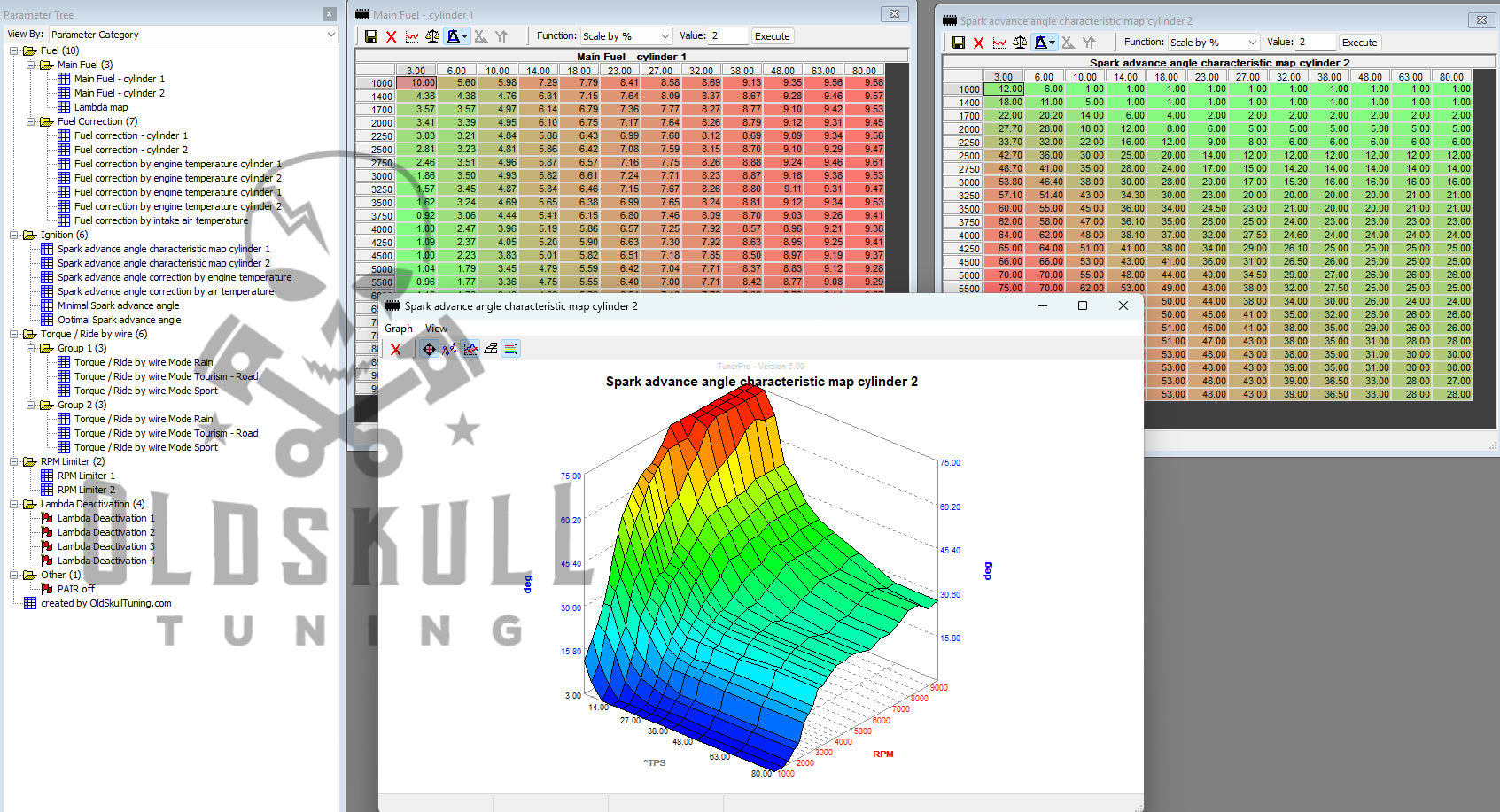The image size is (1500, 812).
Task: Collapse the Fuel Correction (7) folder
Action: [x=31, y=121]
